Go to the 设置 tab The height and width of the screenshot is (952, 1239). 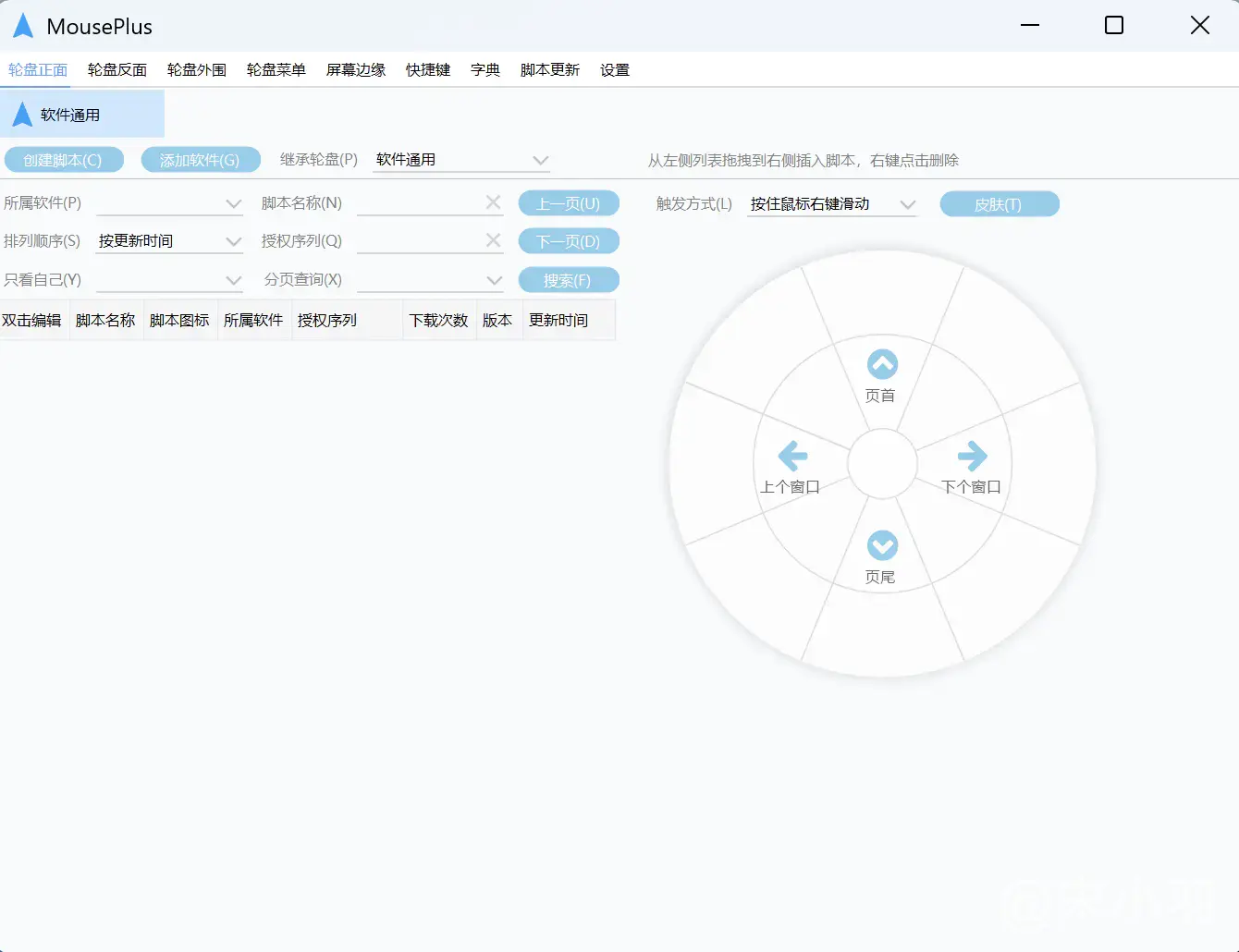point(615,70)
